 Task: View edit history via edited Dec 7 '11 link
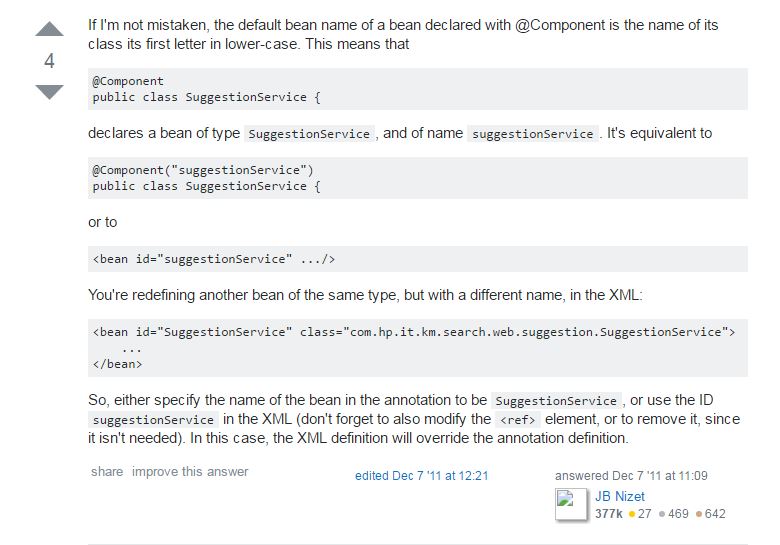tap(421, 476)
